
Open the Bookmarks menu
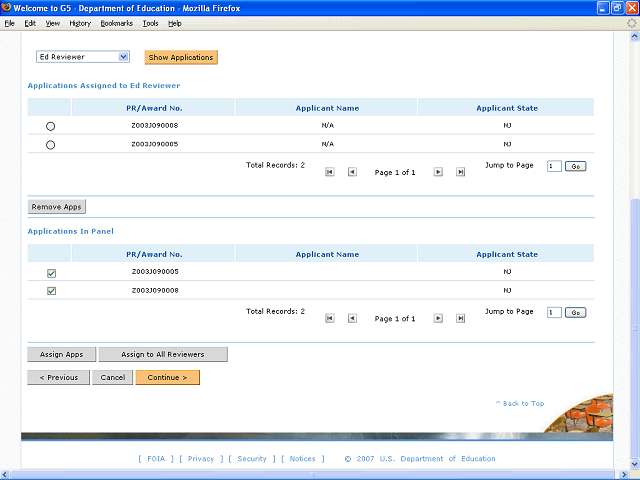pyautogui.click(x=116, y=23)
